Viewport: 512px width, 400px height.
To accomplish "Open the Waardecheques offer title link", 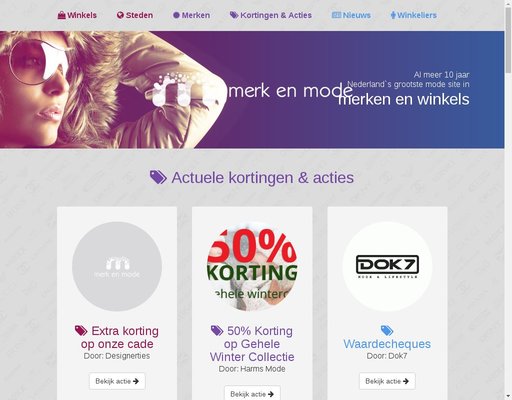I will (x=387, y=344).
